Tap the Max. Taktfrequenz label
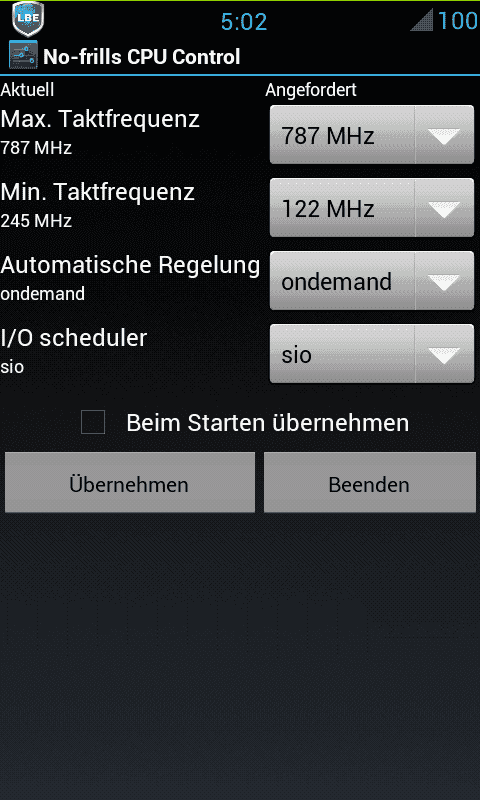 [x=100, y=119]
